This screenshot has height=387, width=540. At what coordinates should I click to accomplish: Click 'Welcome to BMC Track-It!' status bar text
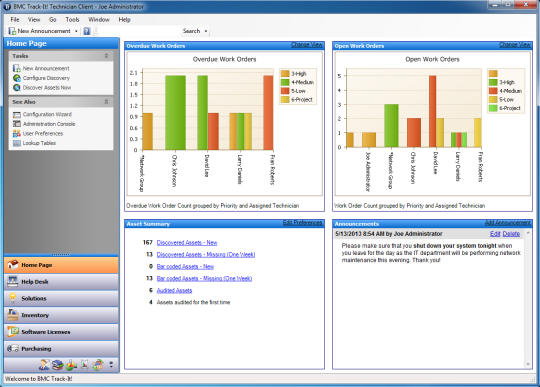coord(39,379)
